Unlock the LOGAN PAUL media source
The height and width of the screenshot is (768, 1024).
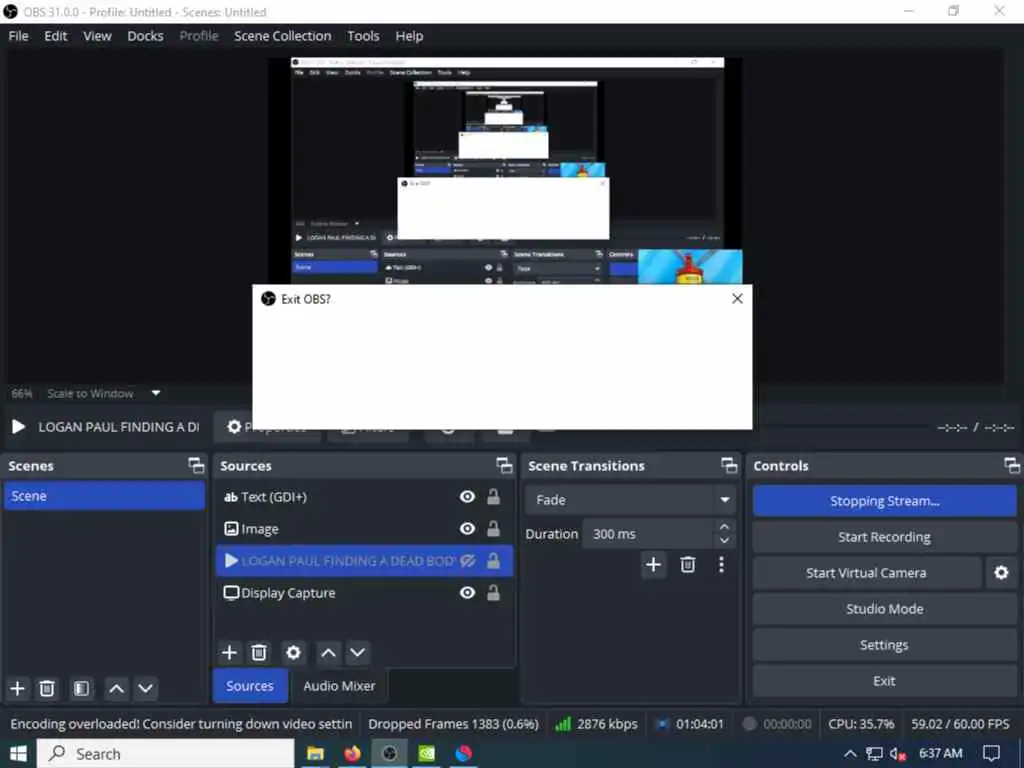(x=494, y=560)
